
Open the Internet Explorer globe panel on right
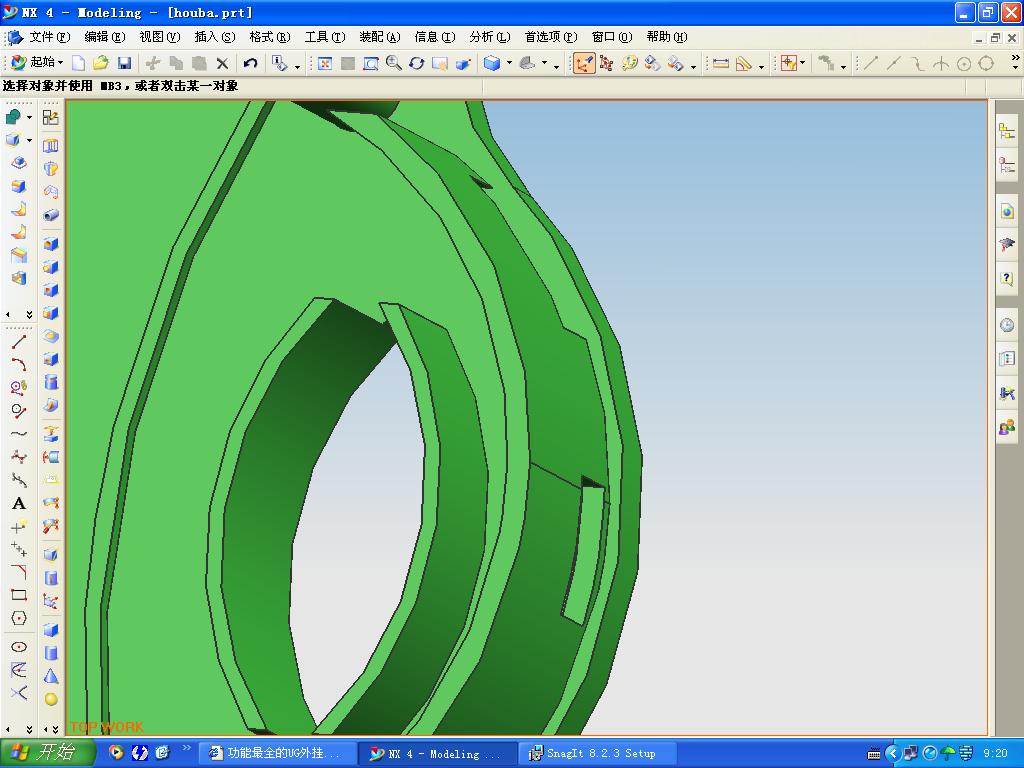[1007, 211]
